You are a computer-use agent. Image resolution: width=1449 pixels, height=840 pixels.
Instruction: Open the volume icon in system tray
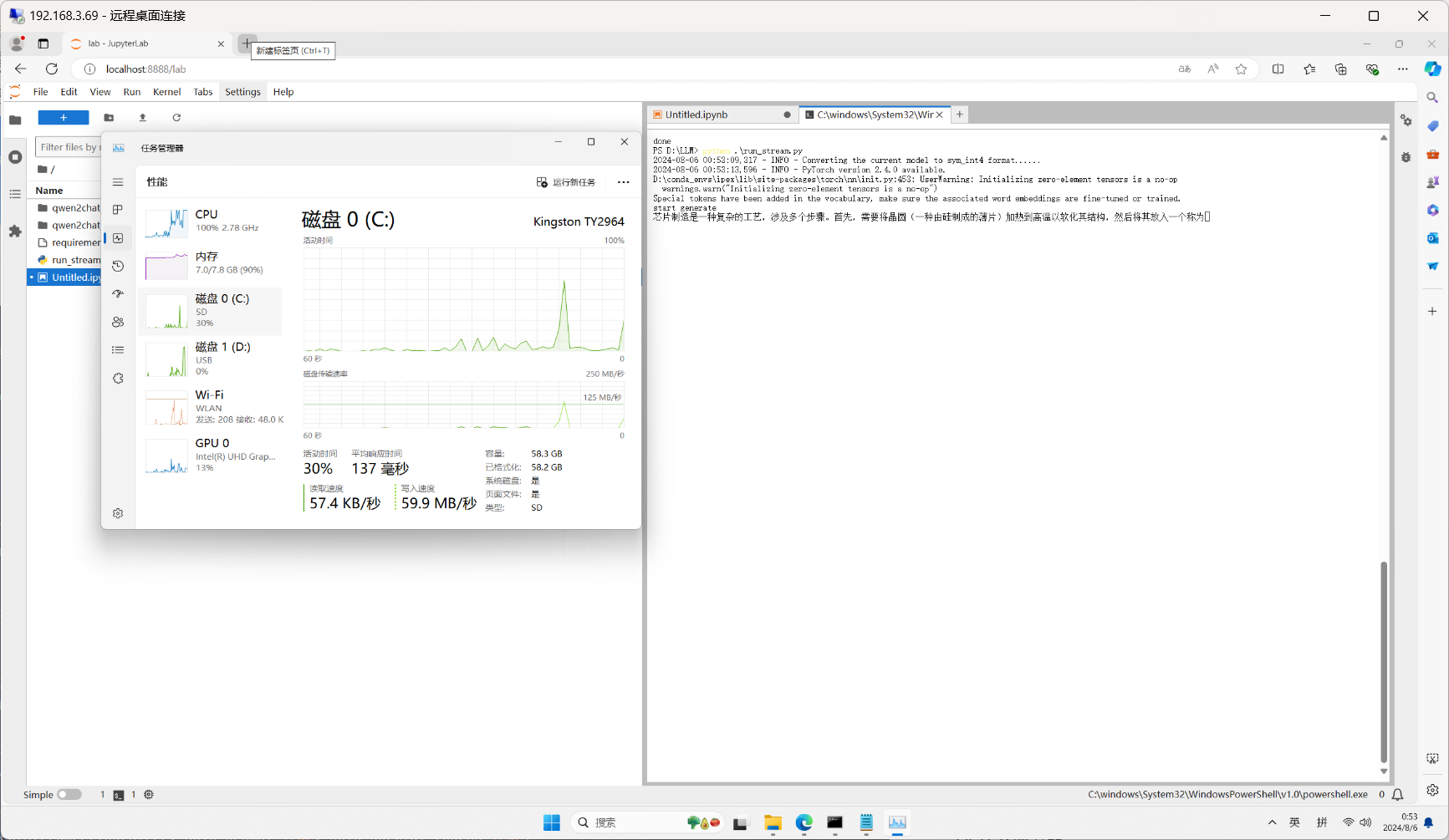tap(1365, 822)
